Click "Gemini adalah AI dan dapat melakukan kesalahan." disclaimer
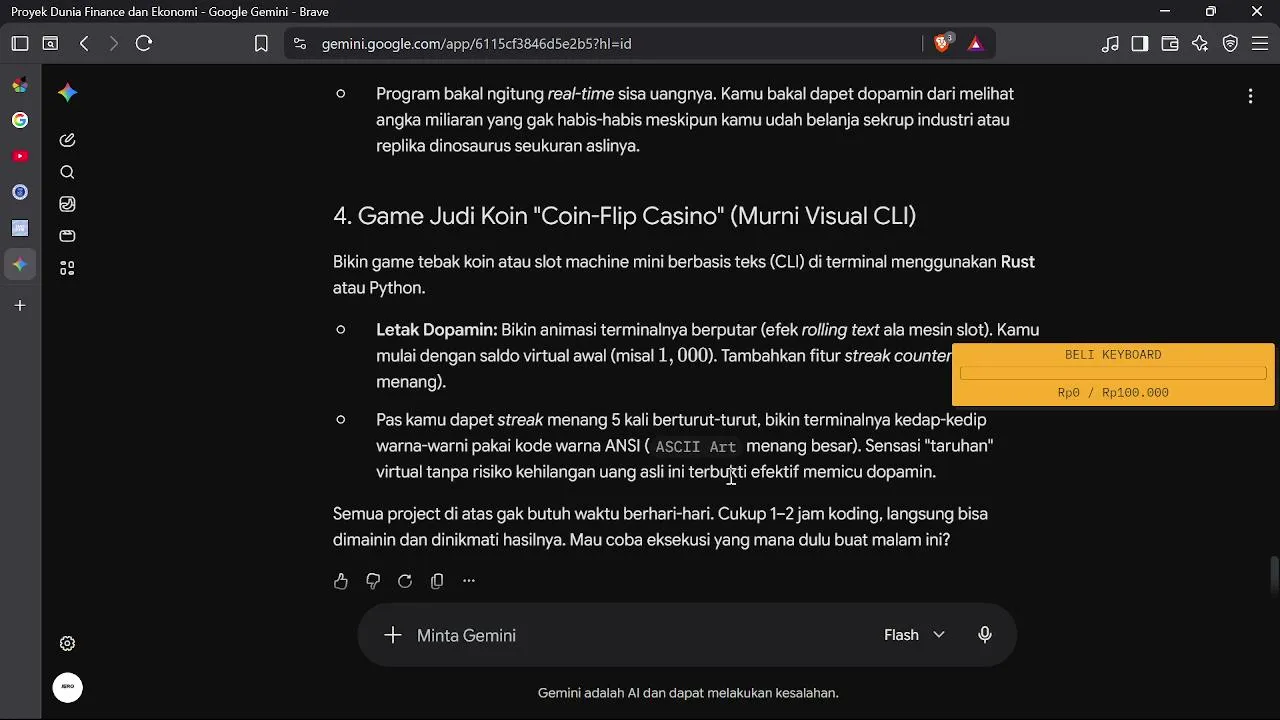Screen dimensions: 1280x720 pos(688,693)
